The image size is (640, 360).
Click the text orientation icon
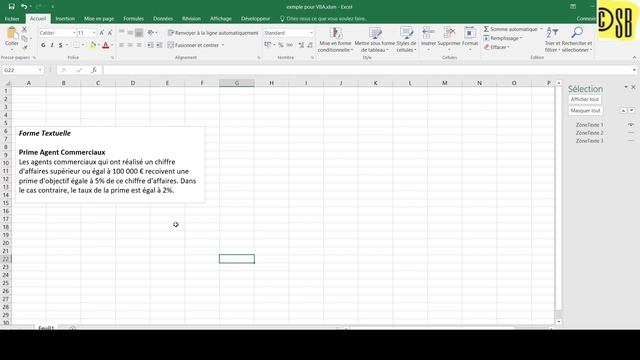click(151, 33)
